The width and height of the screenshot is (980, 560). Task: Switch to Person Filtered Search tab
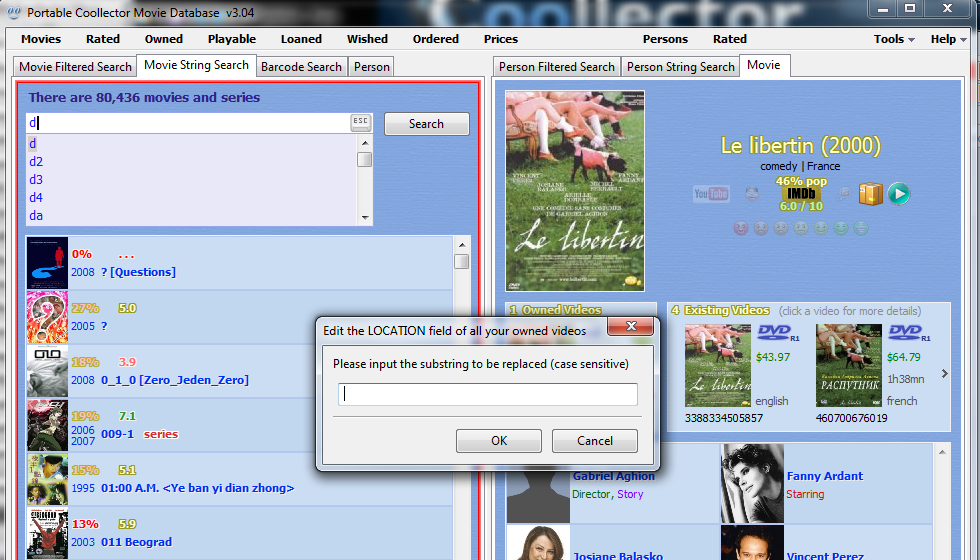[x=557, y=67]
